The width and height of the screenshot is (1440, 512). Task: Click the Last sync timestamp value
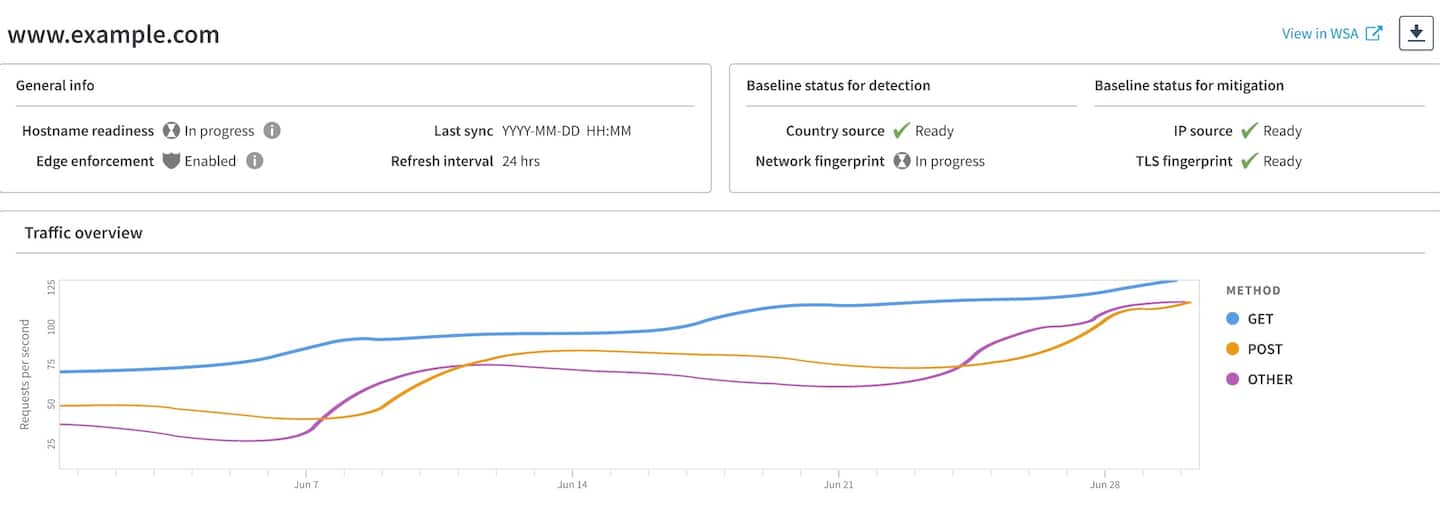click(566, 131)
